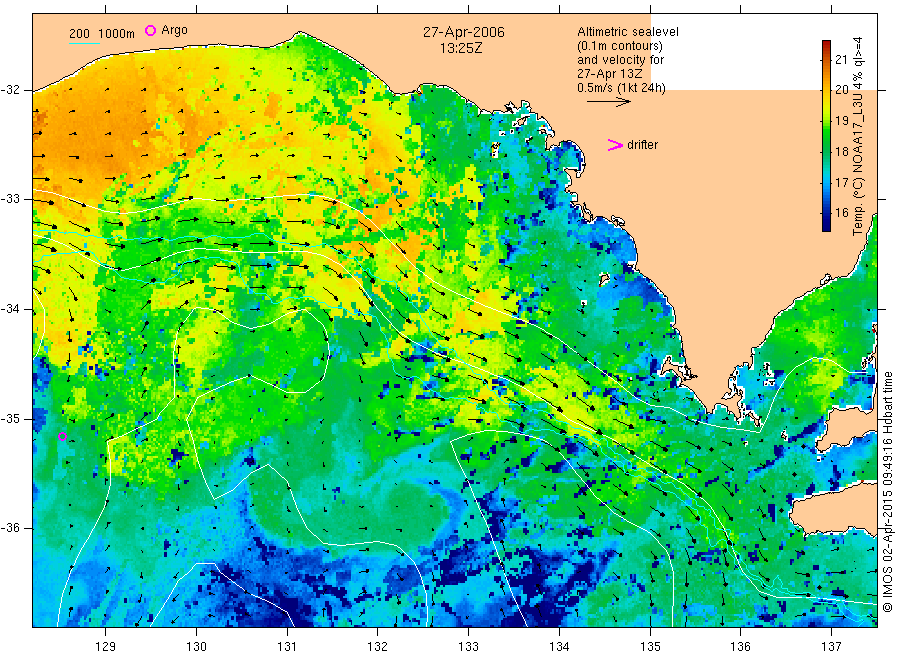Click the 'Altimetric sealevel' legend text
900x660 pixels.
[x=628, y=32]
